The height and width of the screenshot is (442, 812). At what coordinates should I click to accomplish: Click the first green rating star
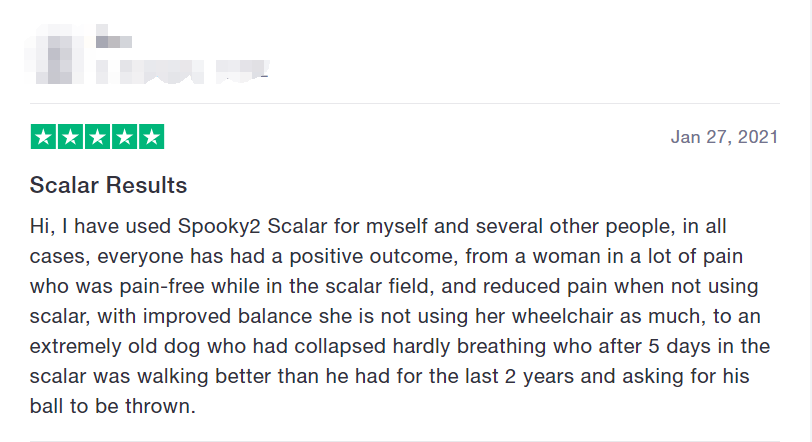pyautogui.click(x=43, y=137)
